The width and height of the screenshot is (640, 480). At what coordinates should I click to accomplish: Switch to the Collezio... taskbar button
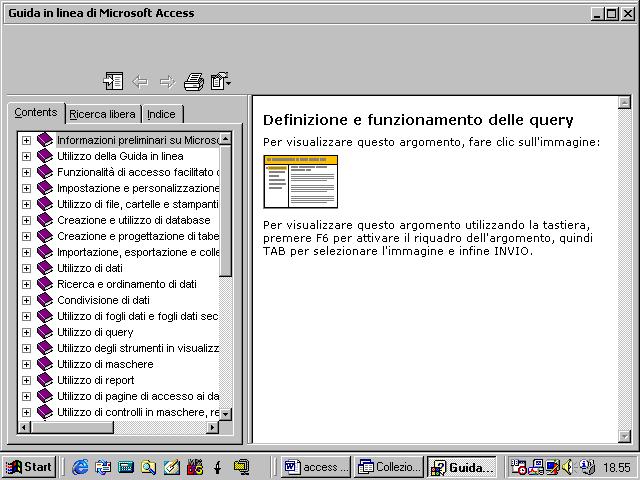[389, 467]
